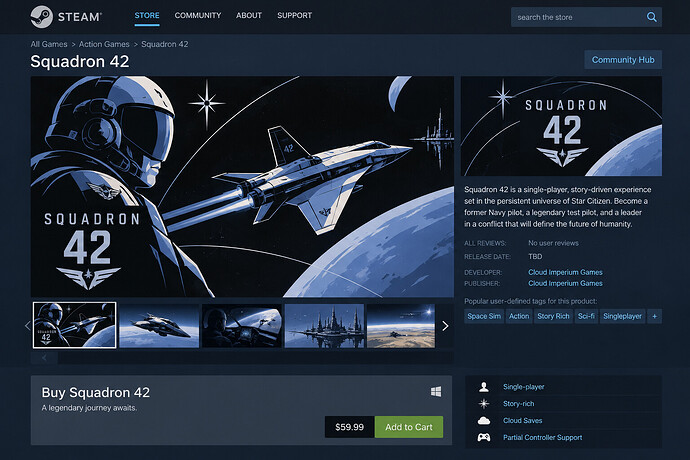Select the Story Rich tag
Viewport: 690px width, 460px height.
[553, 316]
